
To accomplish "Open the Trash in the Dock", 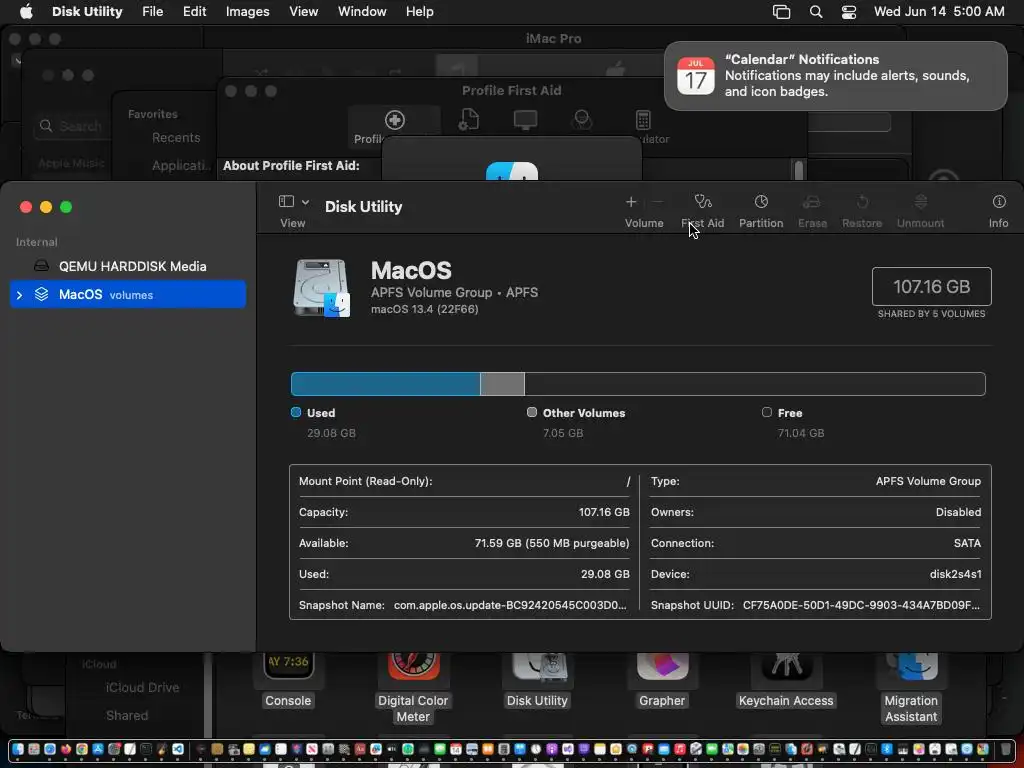I will 1005,749.
